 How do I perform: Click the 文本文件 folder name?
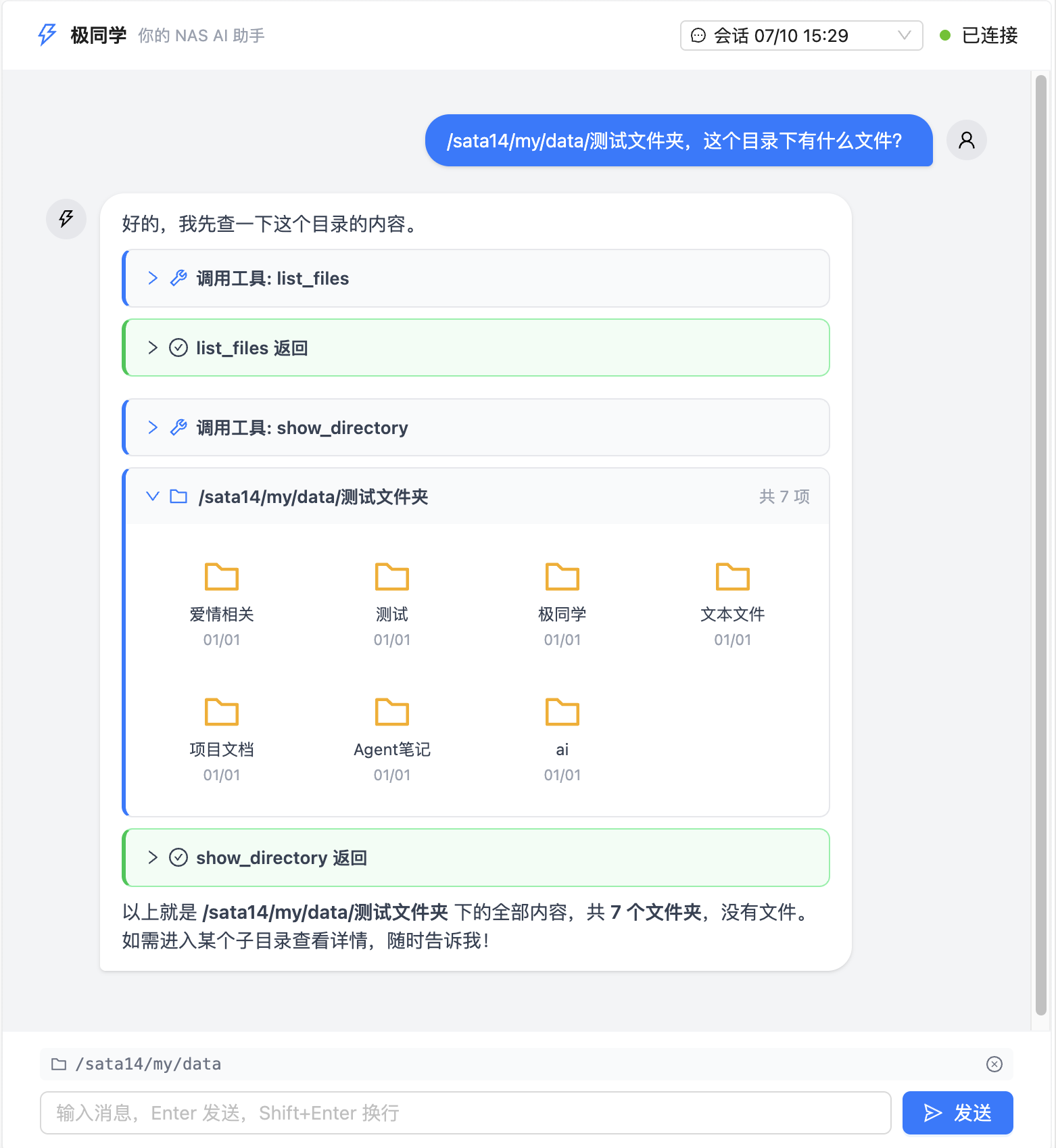coord(733,614)
